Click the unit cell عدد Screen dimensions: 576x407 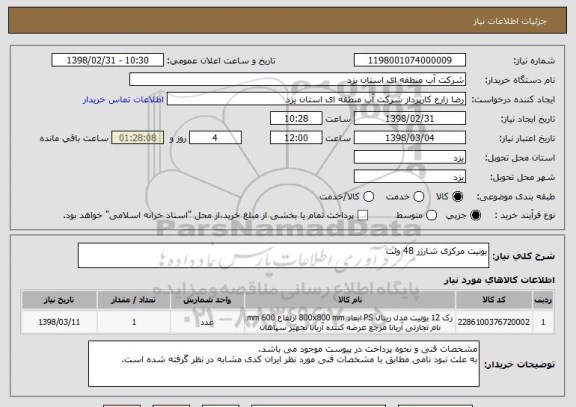pyautogui.click(x=207, y=322)
